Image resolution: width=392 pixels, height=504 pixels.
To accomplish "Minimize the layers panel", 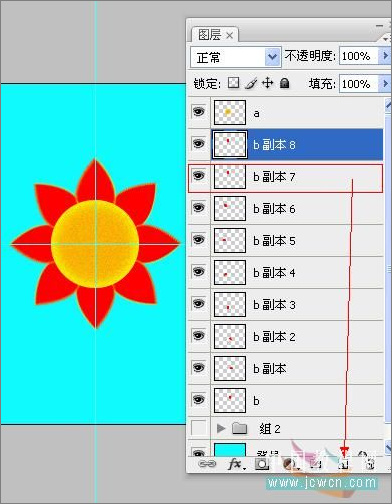I will (379, 26).
